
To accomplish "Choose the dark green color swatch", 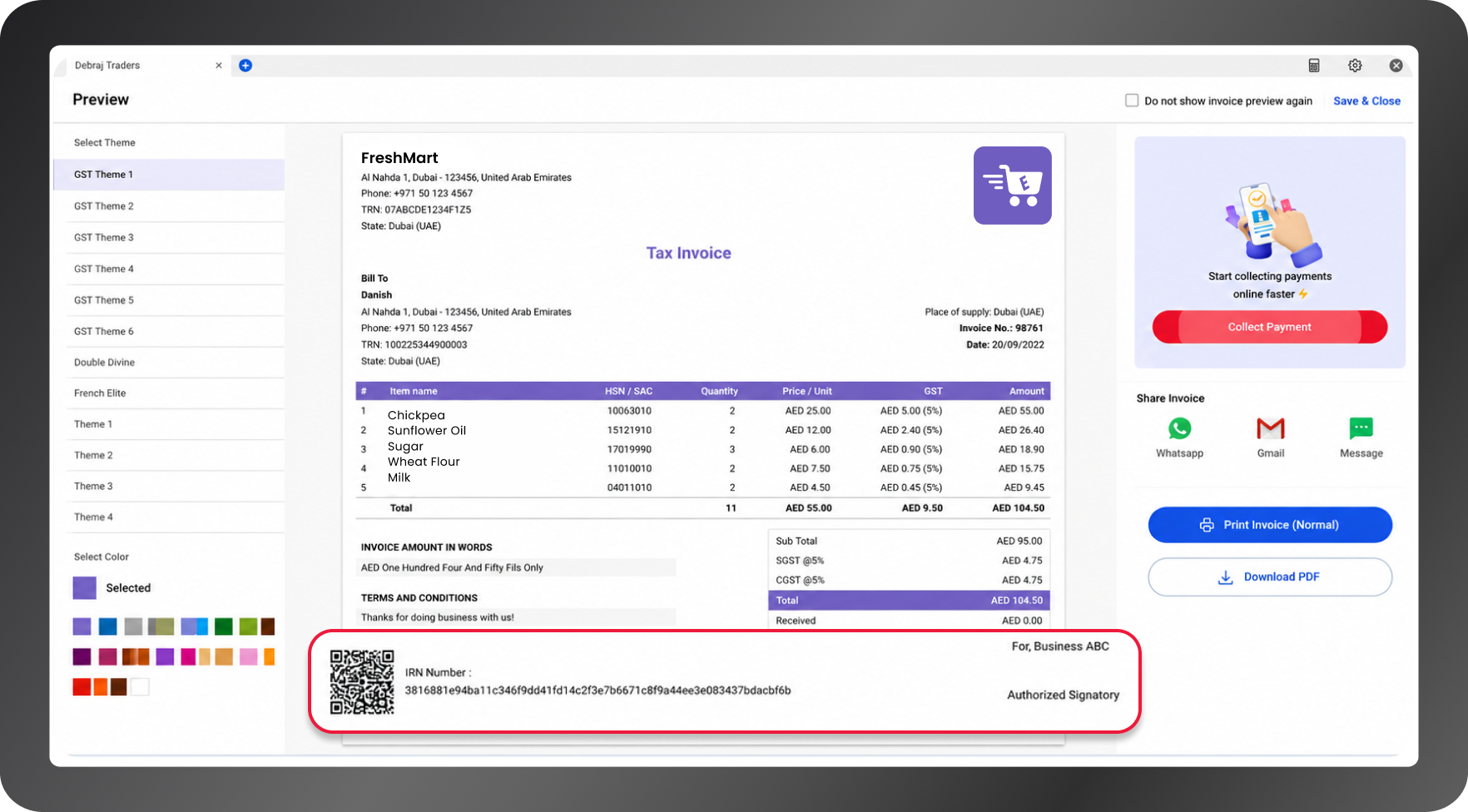I will pyautogui.click(x=223, y=626).
